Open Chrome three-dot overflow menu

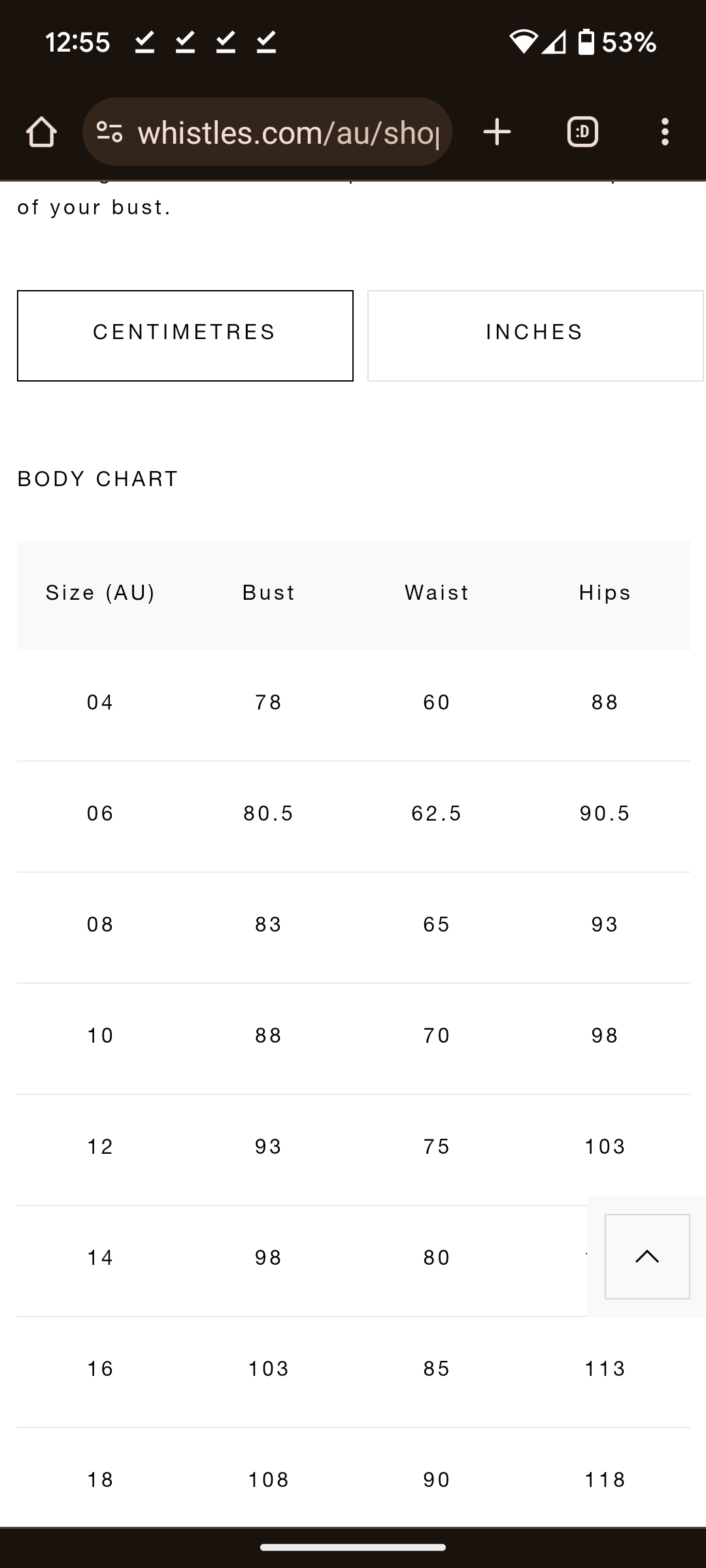pos(665,132)
